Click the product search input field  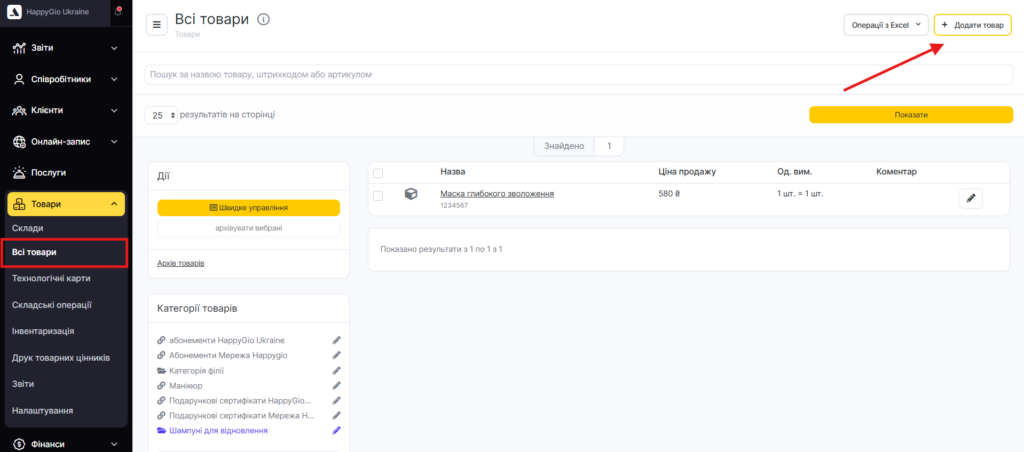pyautogui.click(x=578, y=74)
